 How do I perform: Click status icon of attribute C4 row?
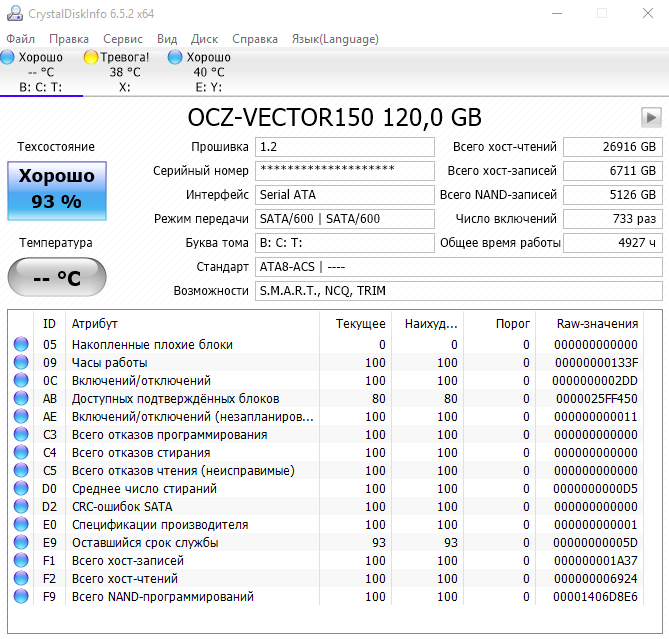click(21, 452)
